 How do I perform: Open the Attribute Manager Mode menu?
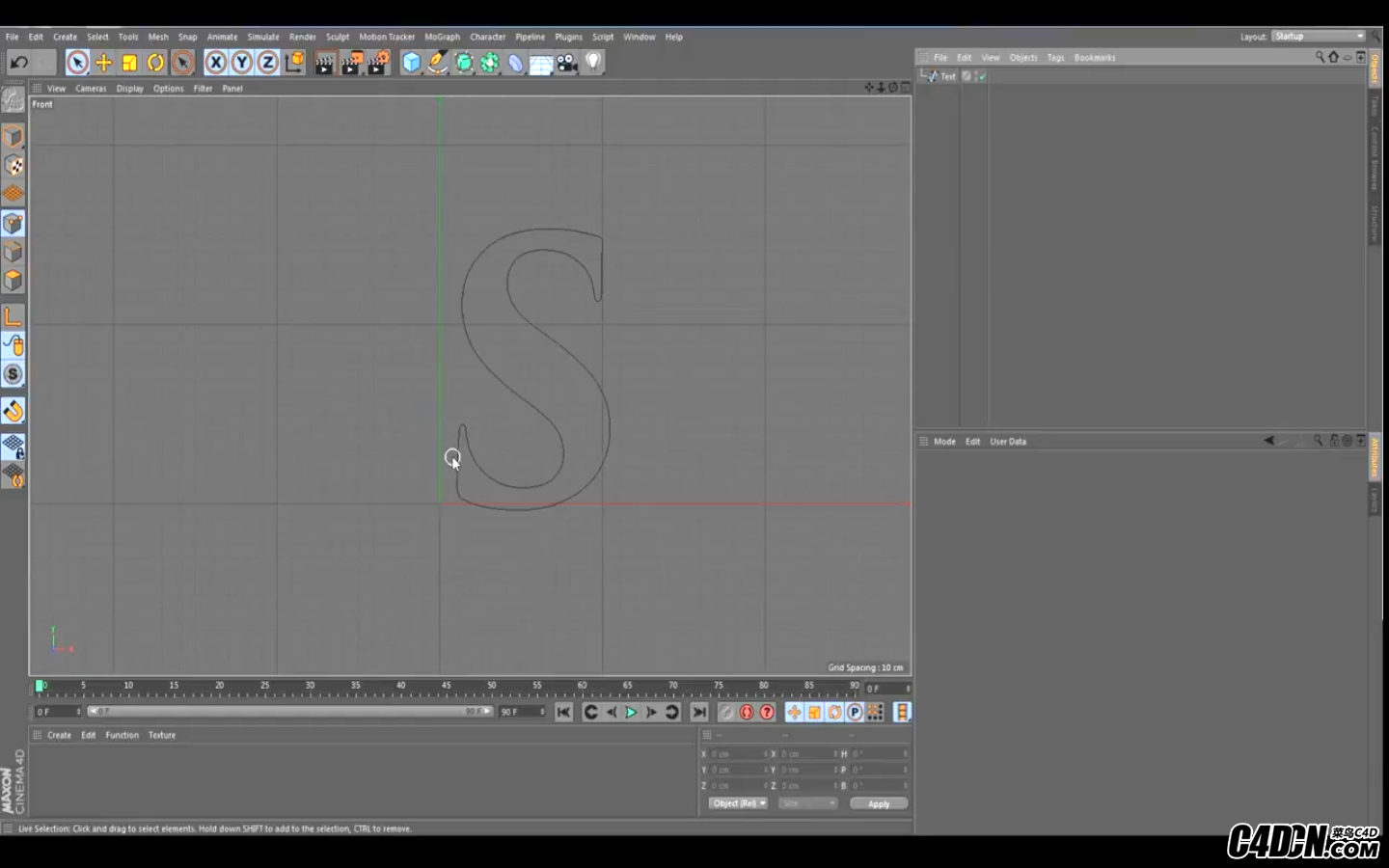(944, 442)
